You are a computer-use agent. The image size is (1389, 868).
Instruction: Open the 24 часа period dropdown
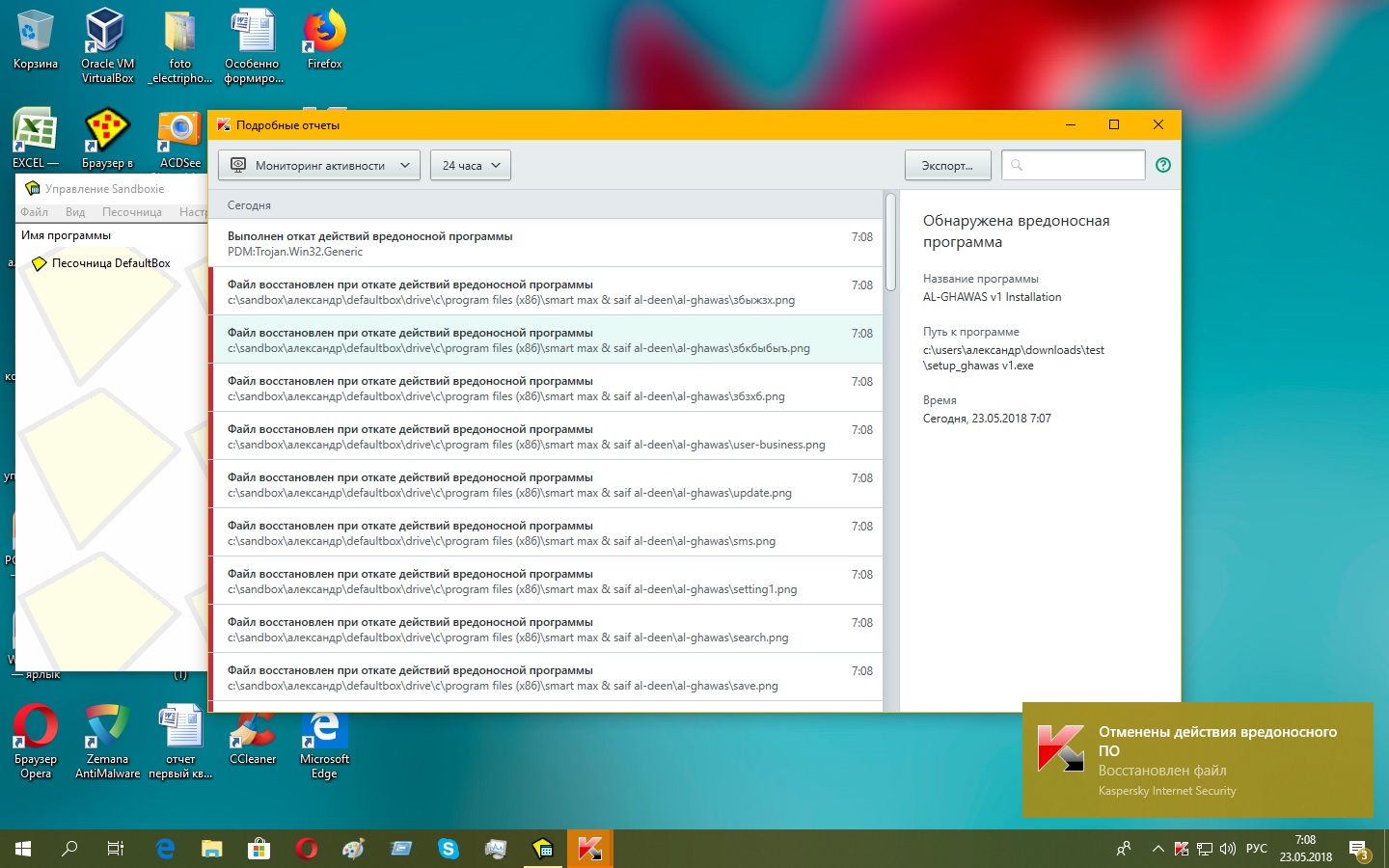(471, 165)
